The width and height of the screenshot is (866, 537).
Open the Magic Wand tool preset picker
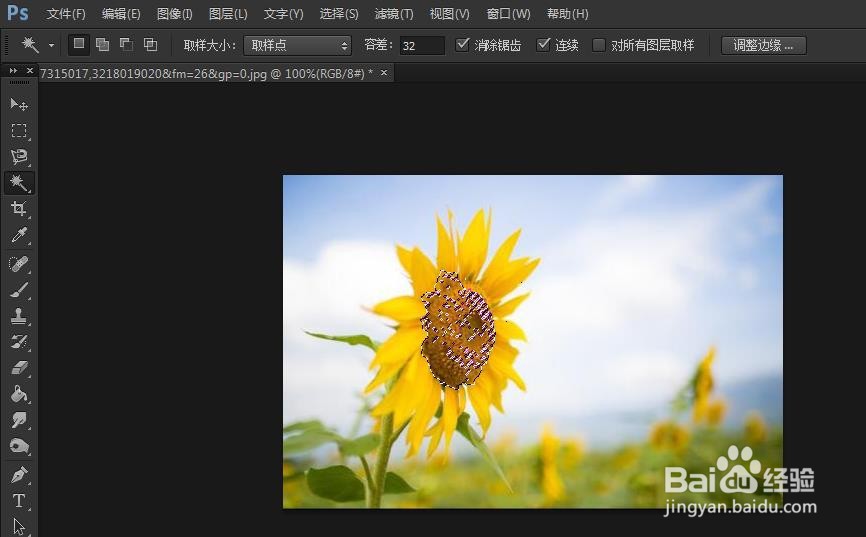51,45
